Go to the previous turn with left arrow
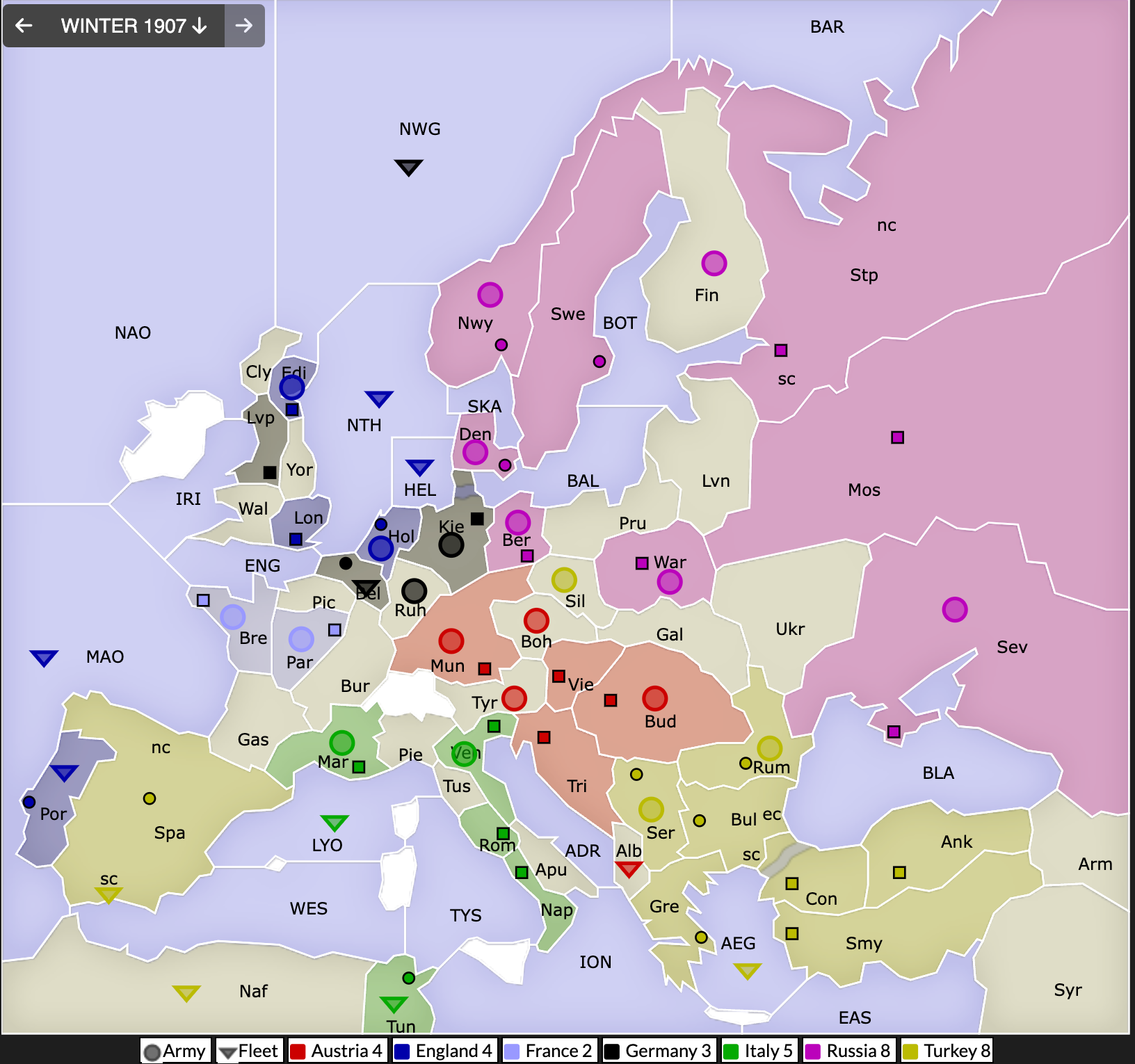1135x1064 pixels. tap(24, 26)
